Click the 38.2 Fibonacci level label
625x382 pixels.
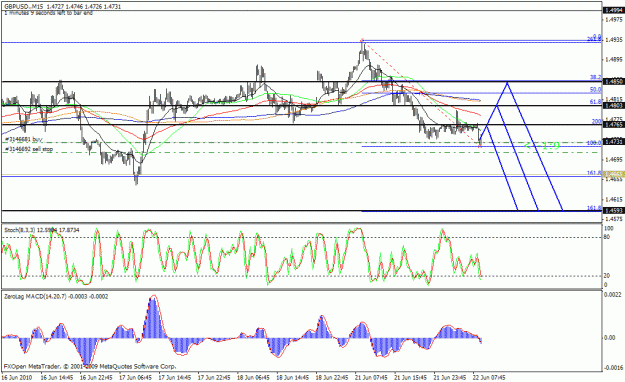[x=596, y=78]
